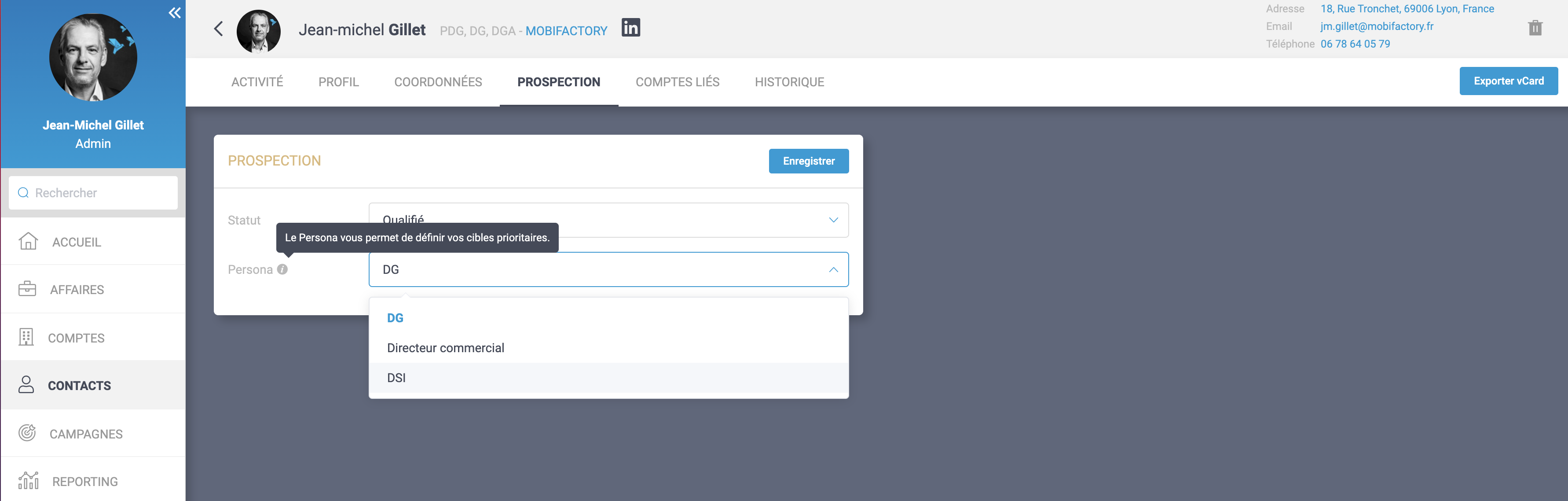Select DSI persona option
This screenshot has width=1568, height=501.
(396, 378)
